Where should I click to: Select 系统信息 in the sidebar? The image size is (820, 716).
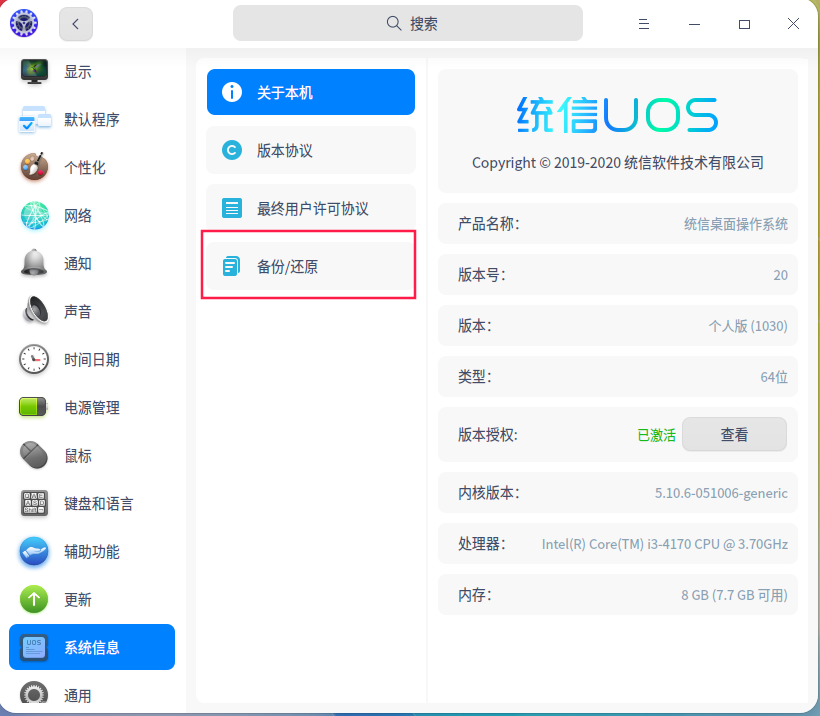click(x=92, y=647)
